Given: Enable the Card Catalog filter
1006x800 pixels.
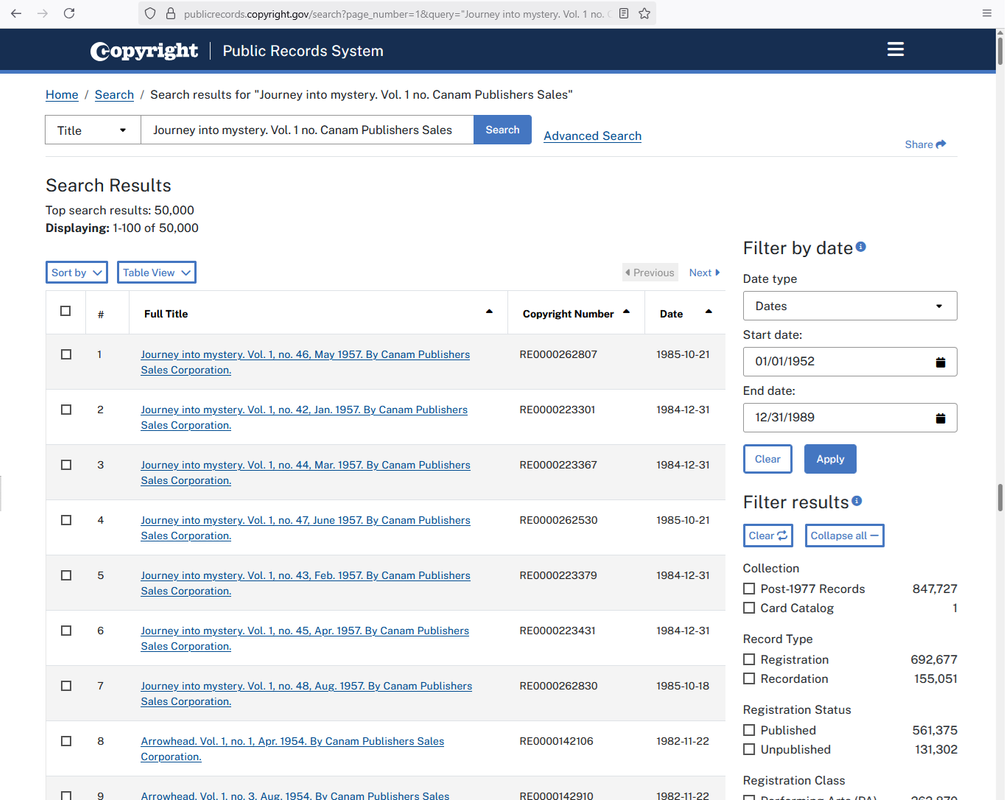Looking at the screenshot, I should click(749, 608).
